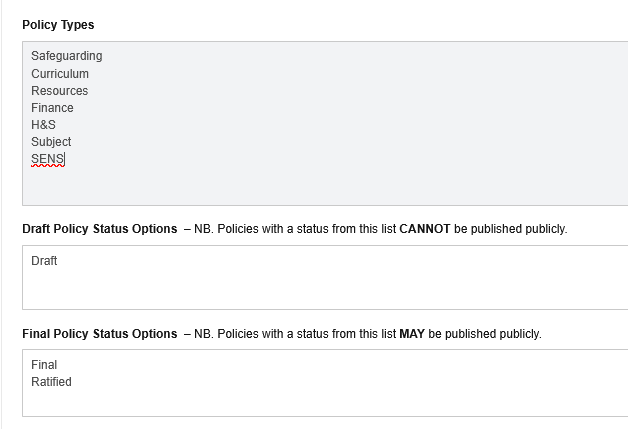This screenshot has width=628, height=429.
Task: Place cursor on the Draft status line
Action: pyautogui.click(x=44, y=261)
